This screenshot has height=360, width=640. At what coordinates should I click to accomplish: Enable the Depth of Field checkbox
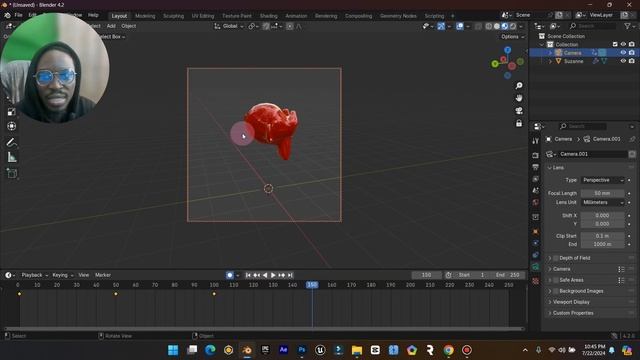pyautogui.click(x=556, y=258)
